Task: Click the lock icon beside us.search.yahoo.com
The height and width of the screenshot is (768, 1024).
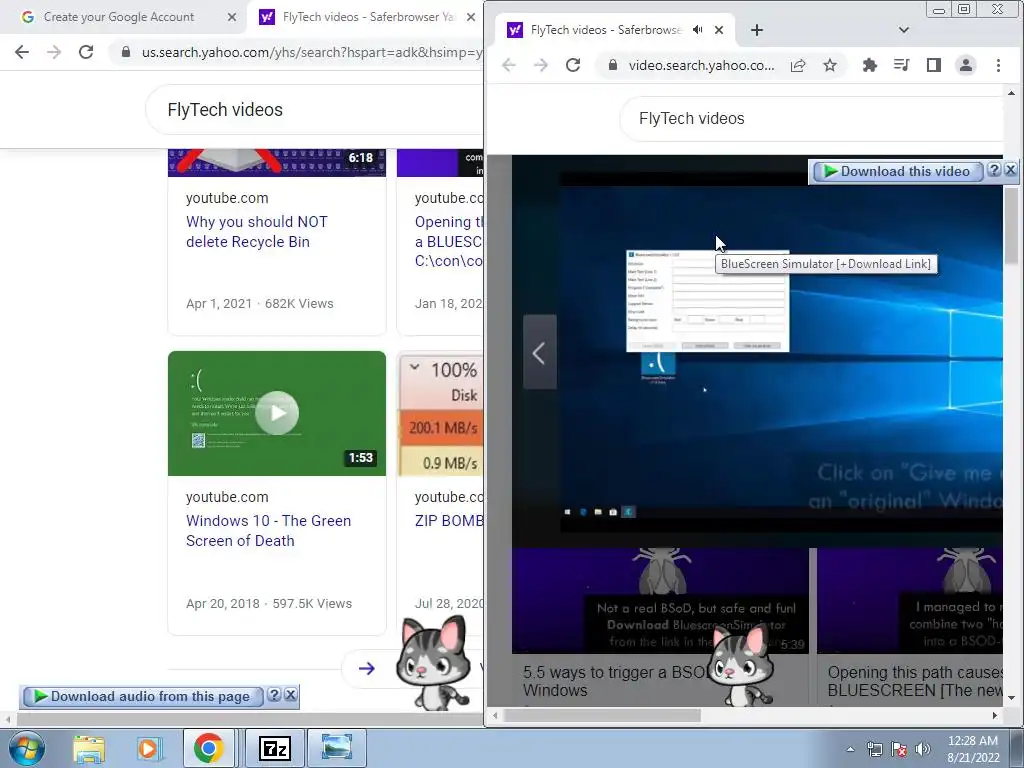Action: 126,52
